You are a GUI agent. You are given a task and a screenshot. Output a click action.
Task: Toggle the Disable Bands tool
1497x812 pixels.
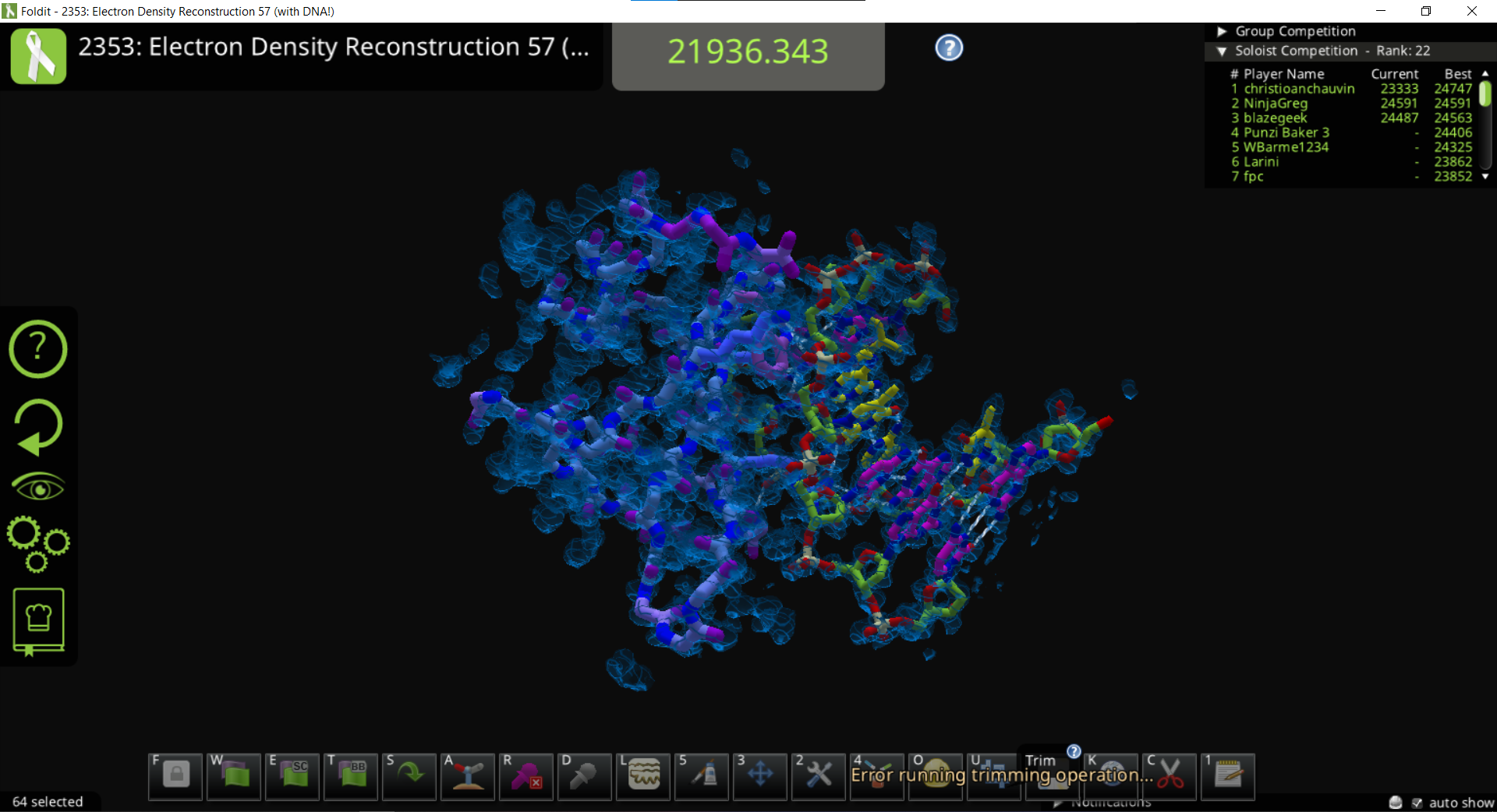tap(585, 776)
